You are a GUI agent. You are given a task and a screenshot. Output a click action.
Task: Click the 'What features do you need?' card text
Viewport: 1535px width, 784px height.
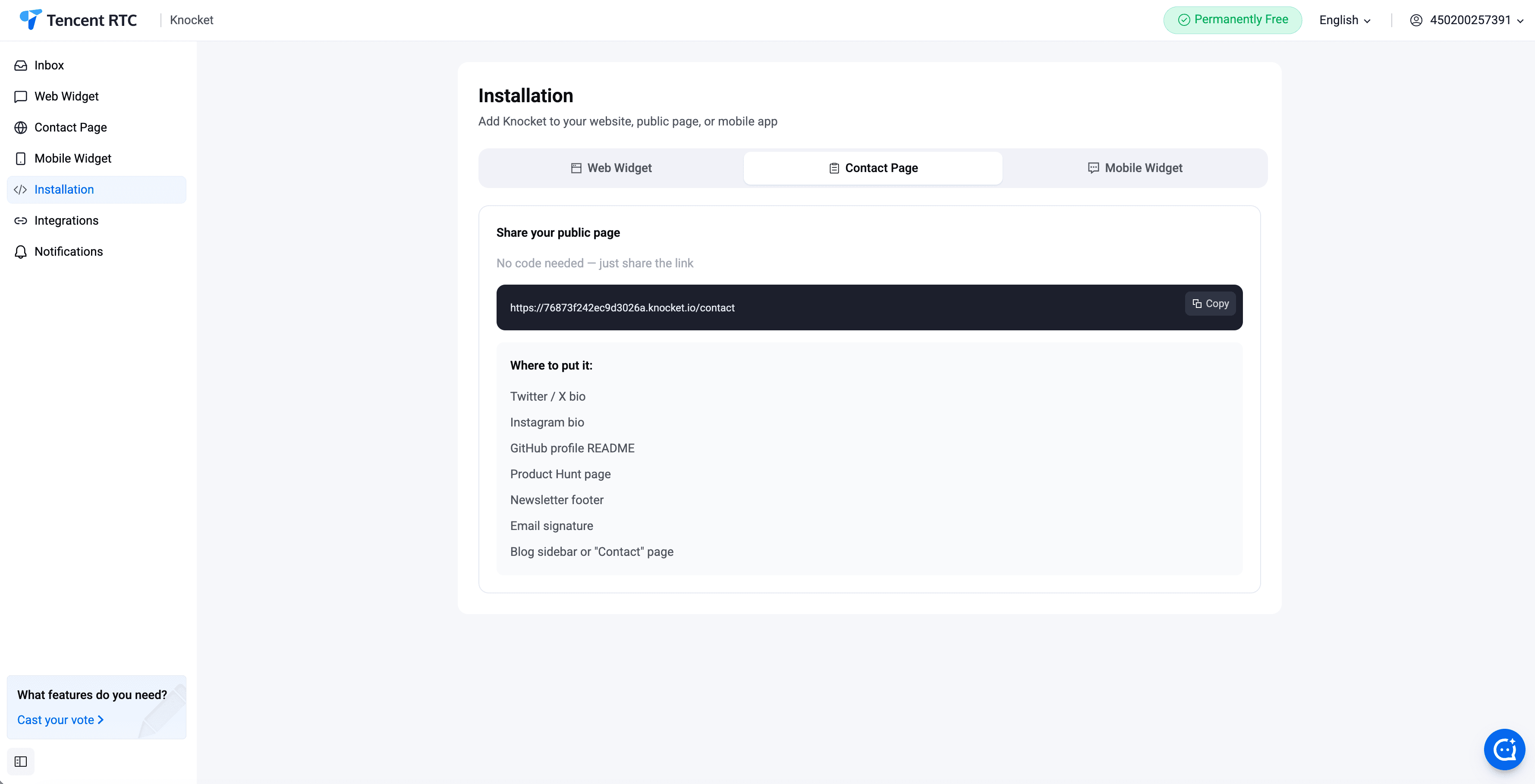pyautogui.click(x=92, y=695)
